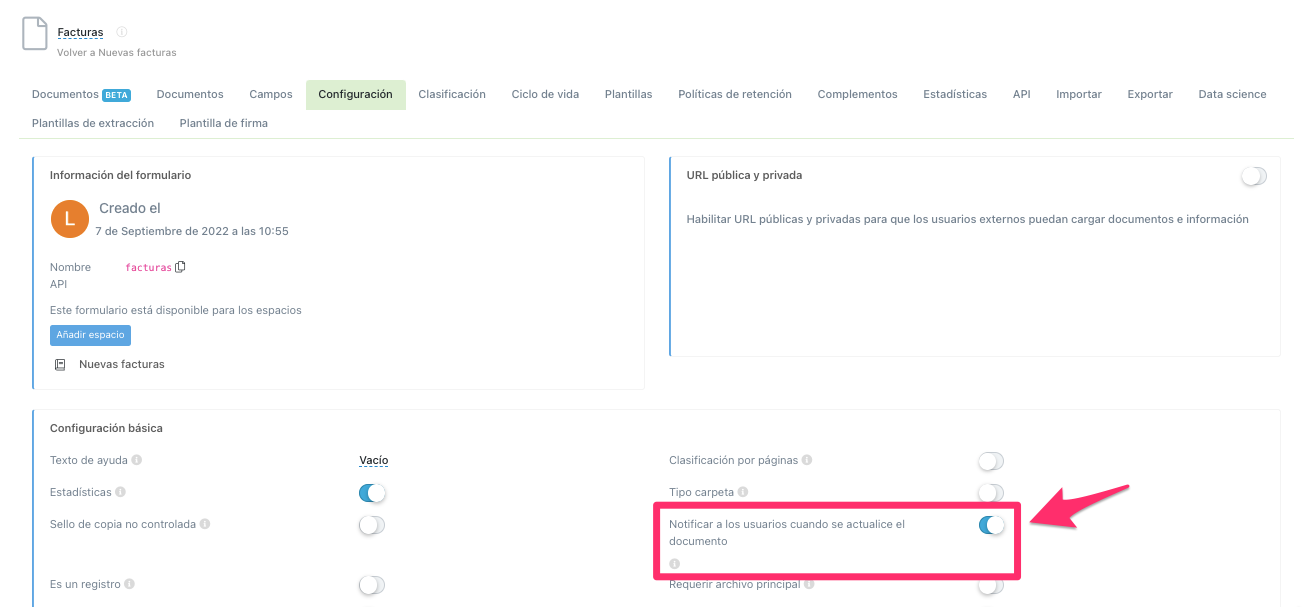Viewport: 1312px width, 607px height.
Task: Enable Clasificación por páginas switch
Action: (x=990, y=461)
